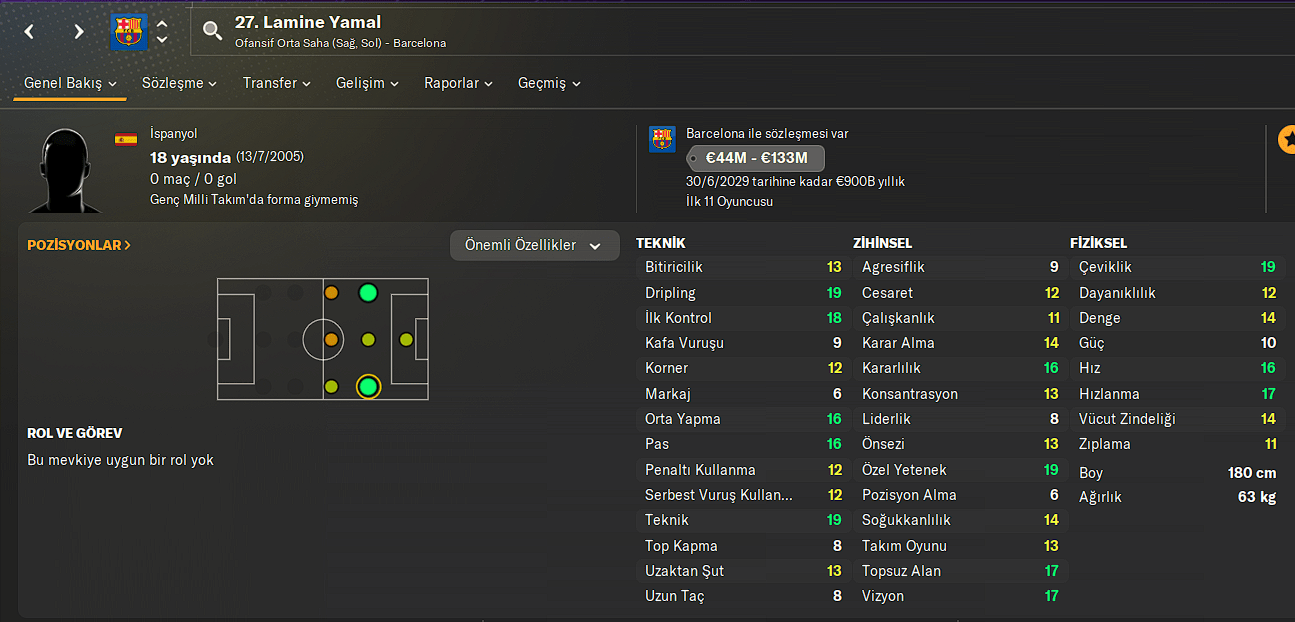1295x622 pixels.
Task: Open the Sözleşme dropdown menu
Action: click(179, 84)
